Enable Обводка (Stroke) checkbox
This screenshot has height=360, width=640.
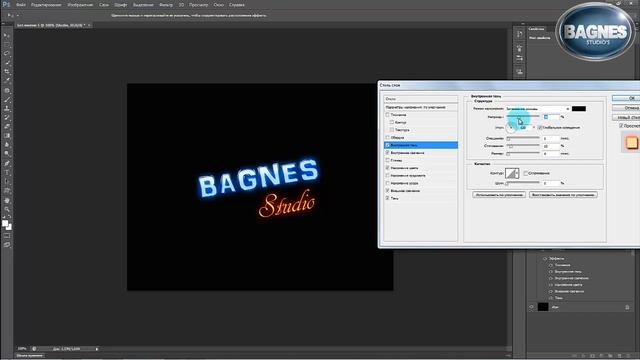(x=387, y=138)
